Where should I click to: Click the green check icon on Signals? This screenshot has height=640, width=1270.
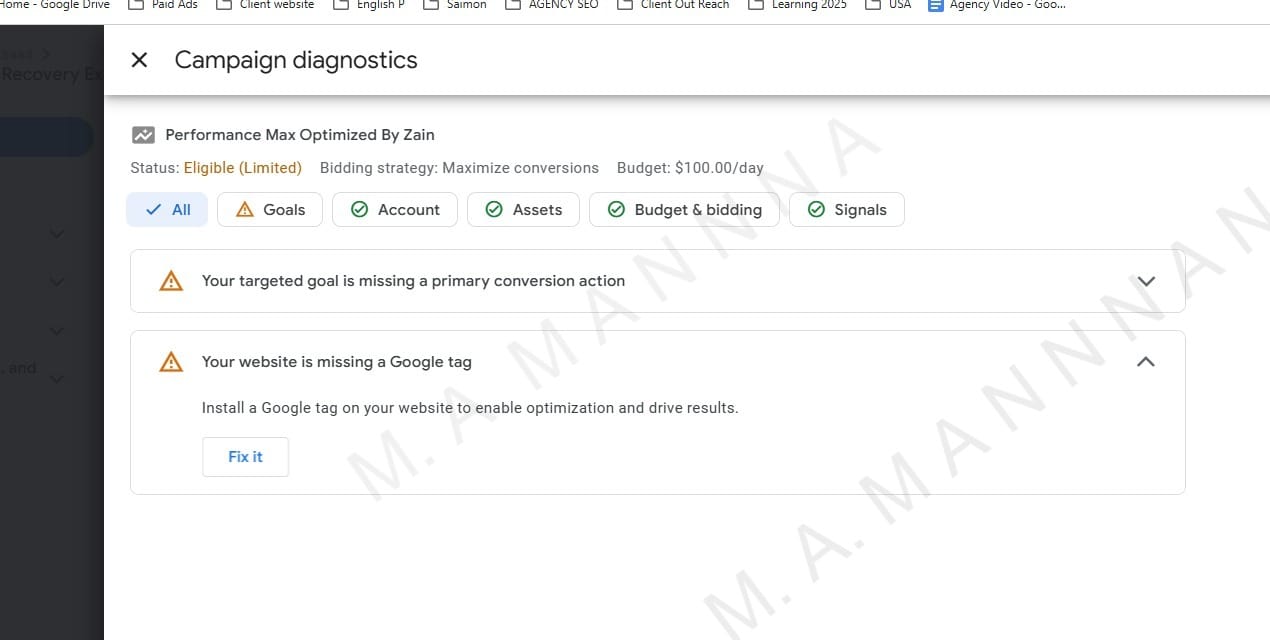(x=816, y=210)
